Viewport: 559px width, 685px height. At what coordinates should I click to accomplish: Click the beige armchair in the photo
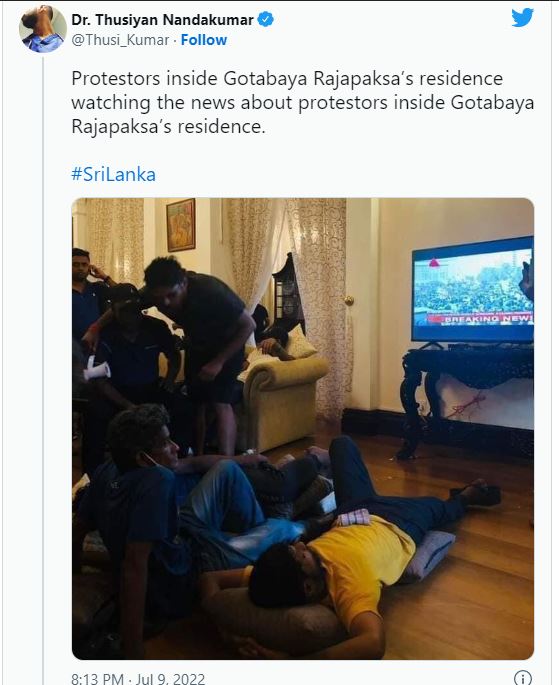284,395
